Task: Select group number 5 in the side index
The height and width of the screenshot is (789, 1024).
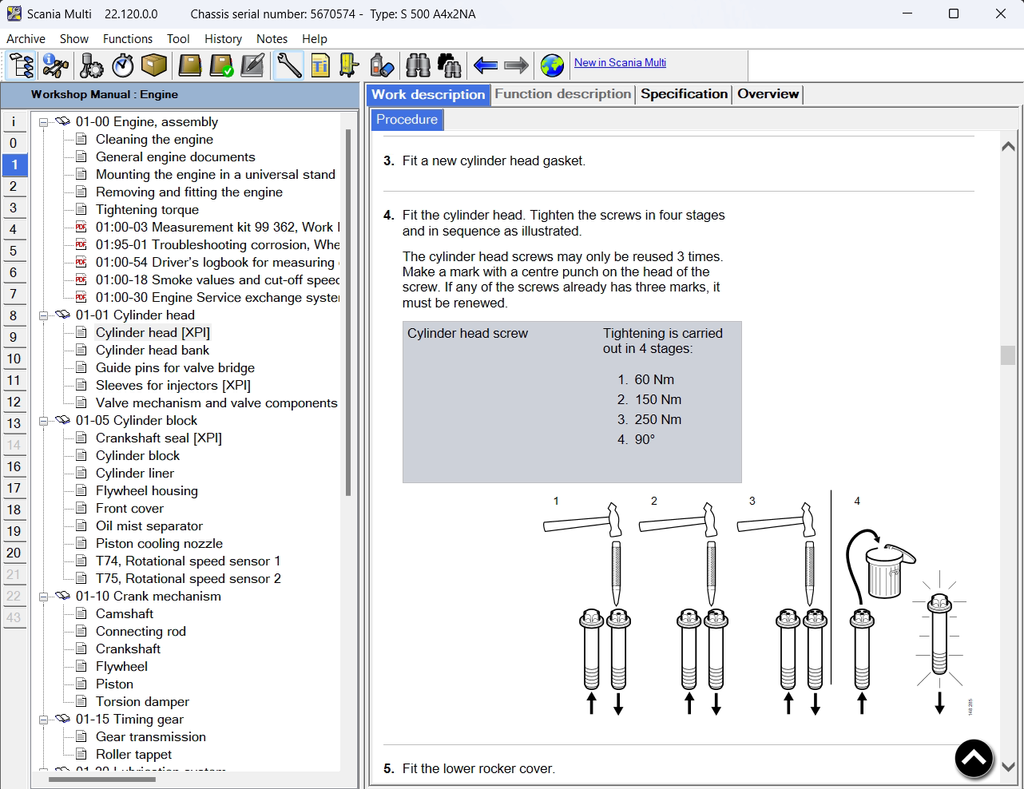Action: 14,251
